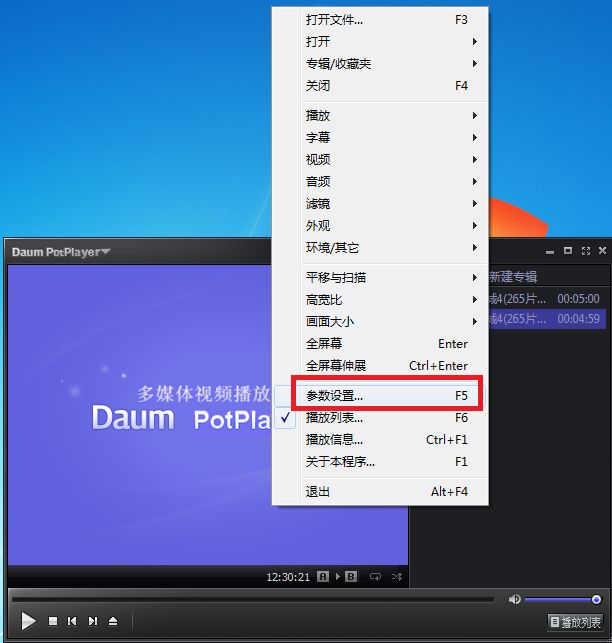Close the PotPlayer window
The width and height of the screenshot is (612, 643).
pos(602,250)
